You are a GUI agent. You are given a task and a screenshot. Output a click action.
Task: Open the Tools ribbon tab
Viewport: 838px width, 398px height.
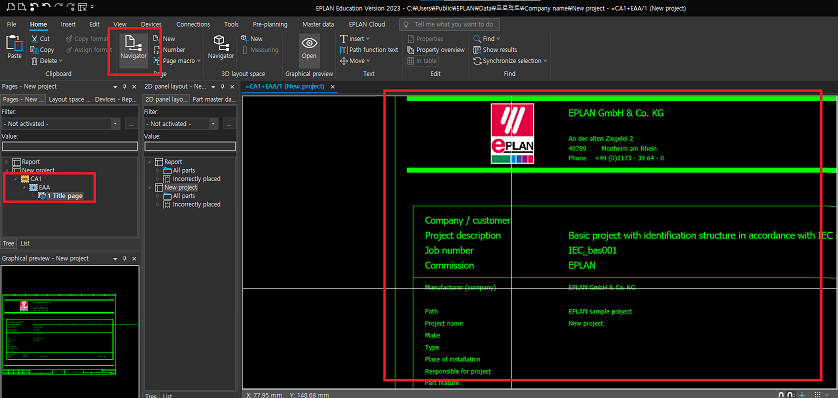[231, 25]
